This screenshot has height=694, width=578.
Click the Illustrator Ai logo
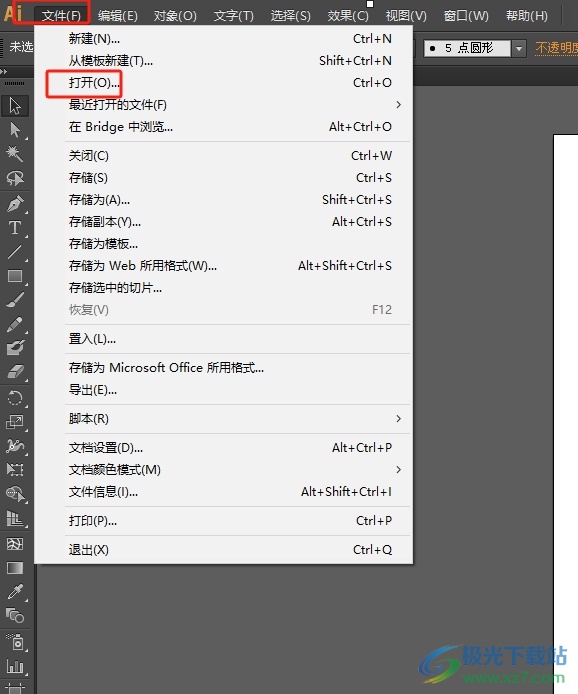point(13,12)
